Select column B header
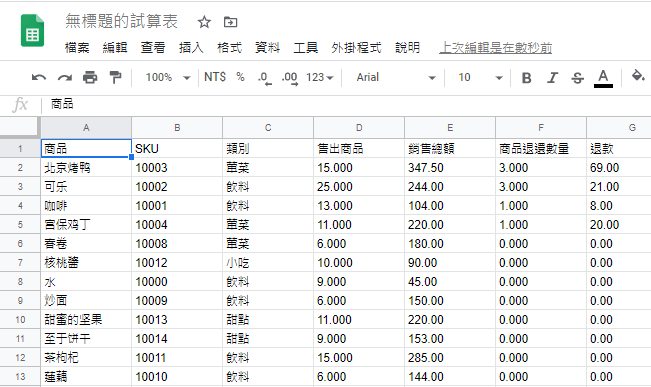 (x=177, y=127)
